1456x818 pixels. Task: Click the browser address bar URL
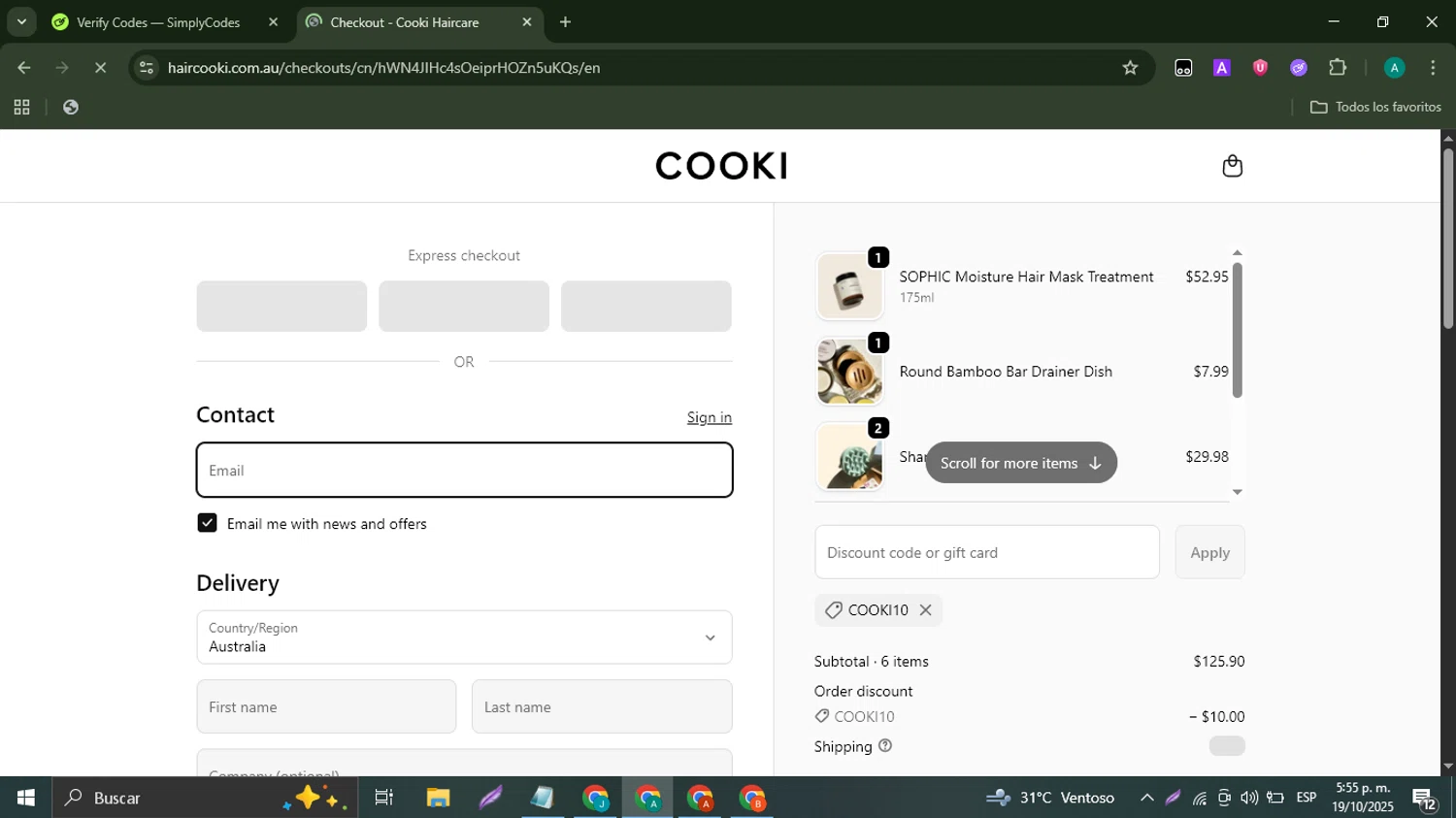click(x=383, y=68)
